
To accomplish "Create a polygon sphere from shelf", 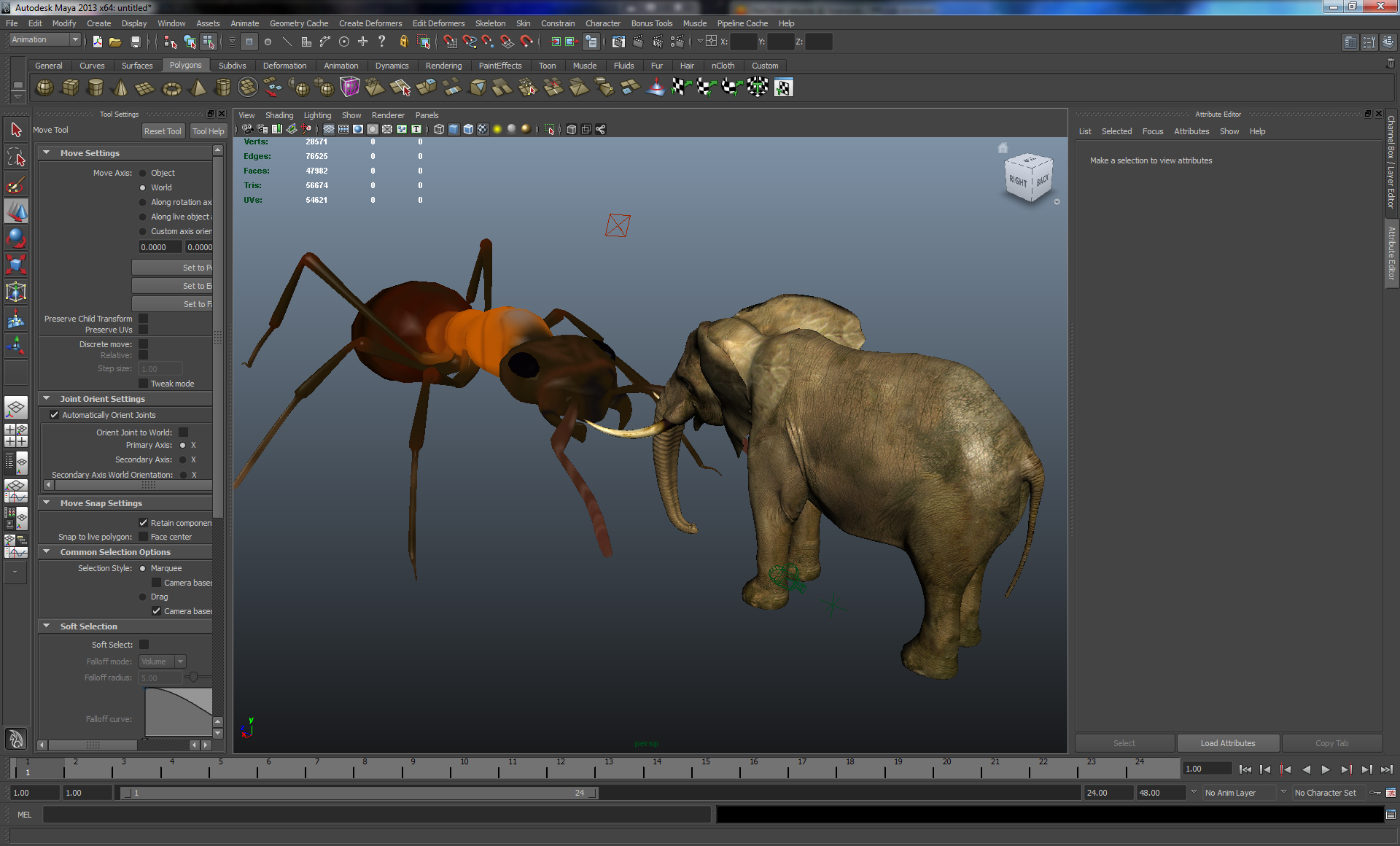I will click(44, 88).
